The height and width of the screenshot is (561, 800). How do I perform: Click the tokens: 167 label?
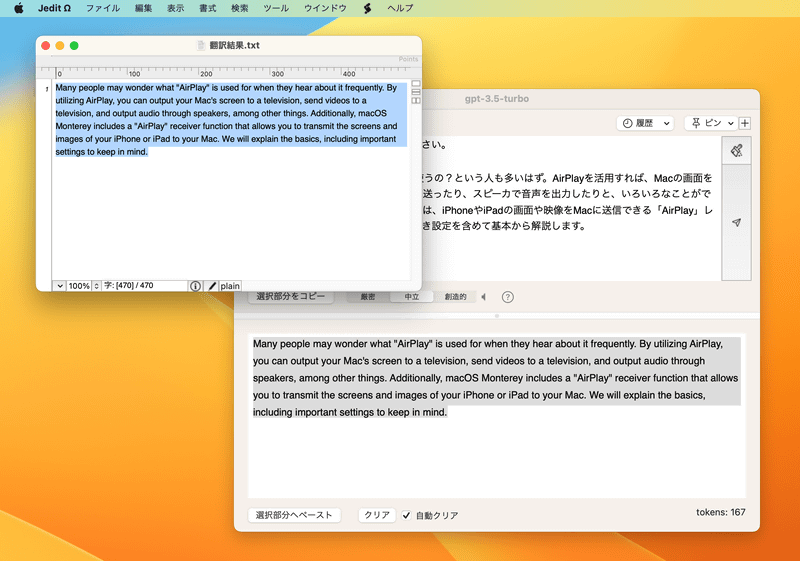(x=720, y=512)
